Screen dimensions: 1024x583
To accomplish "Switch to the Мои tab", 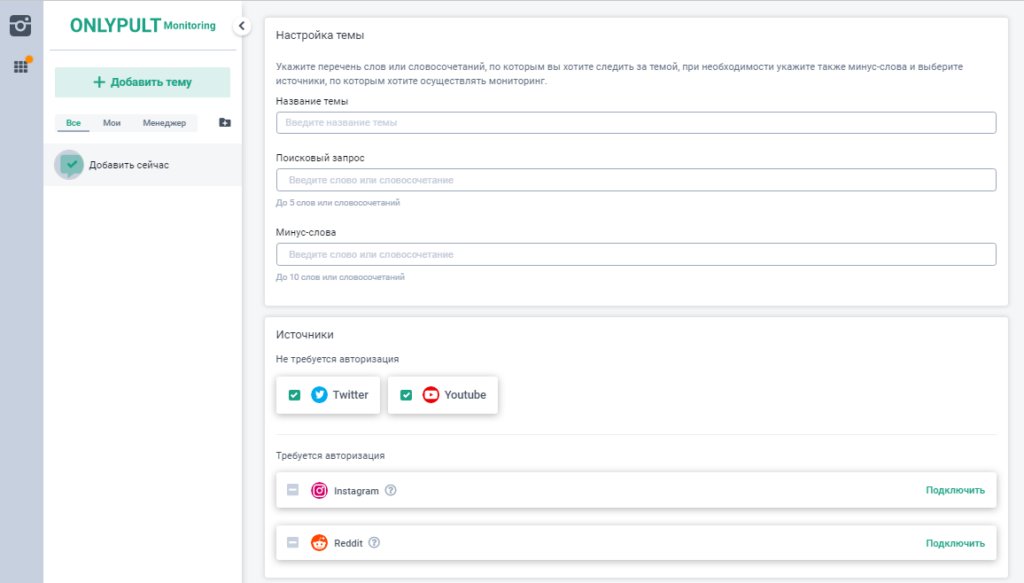I will [112, 123].
